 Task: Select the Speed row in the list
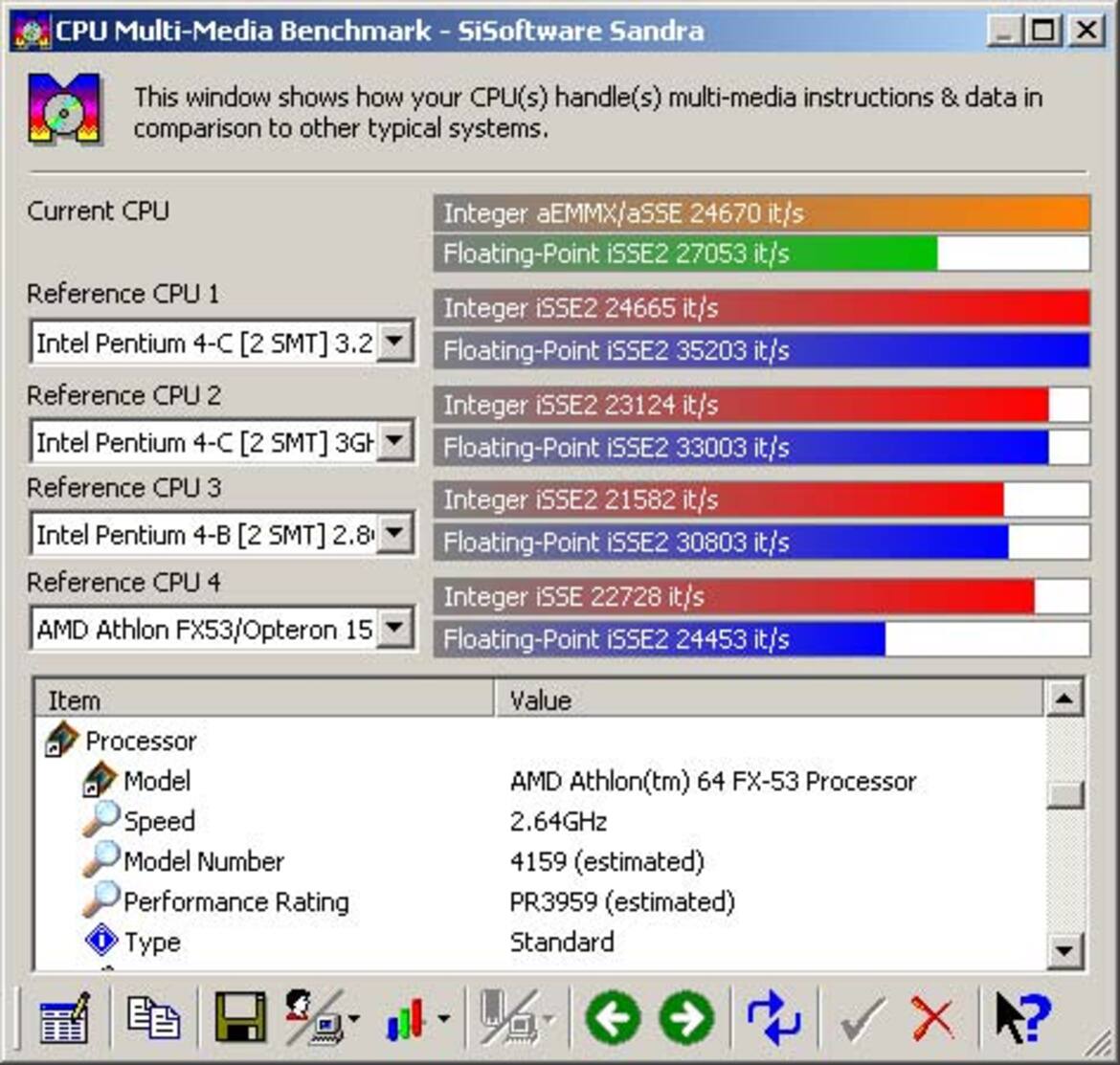(x=539, y=821)
